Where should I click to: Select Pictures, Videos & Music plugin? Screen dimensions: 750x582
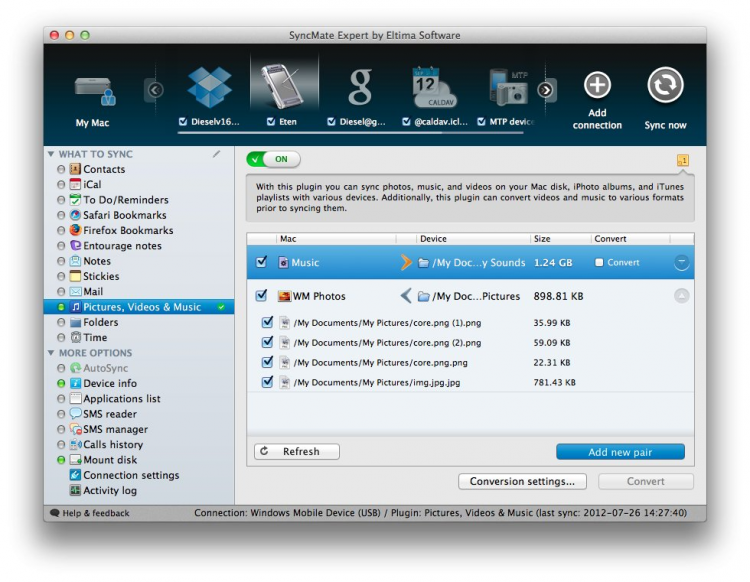click(139, 307)
